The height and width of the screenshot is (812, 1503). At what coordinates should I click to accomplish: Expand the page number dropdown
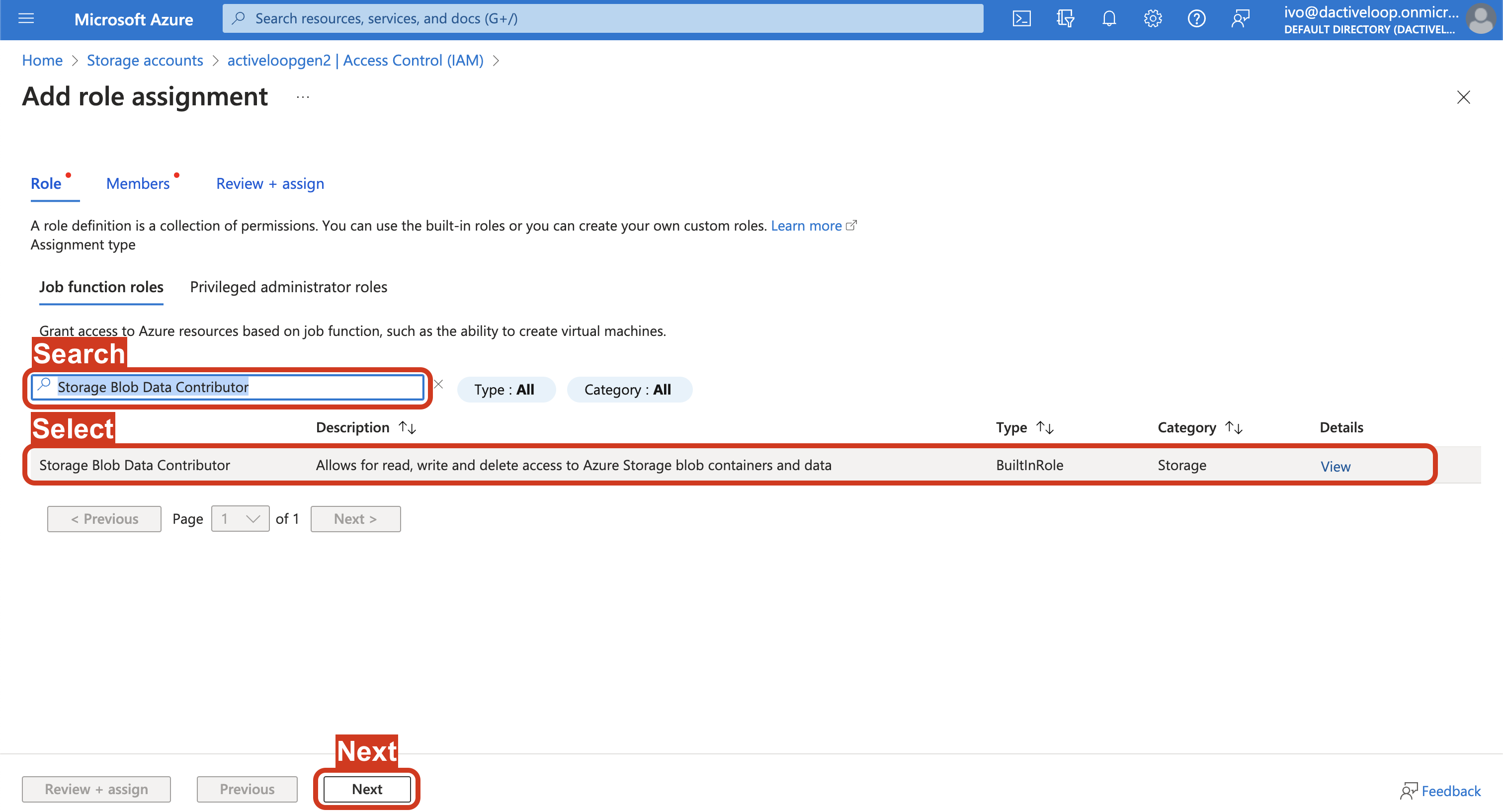coord(241,519)
